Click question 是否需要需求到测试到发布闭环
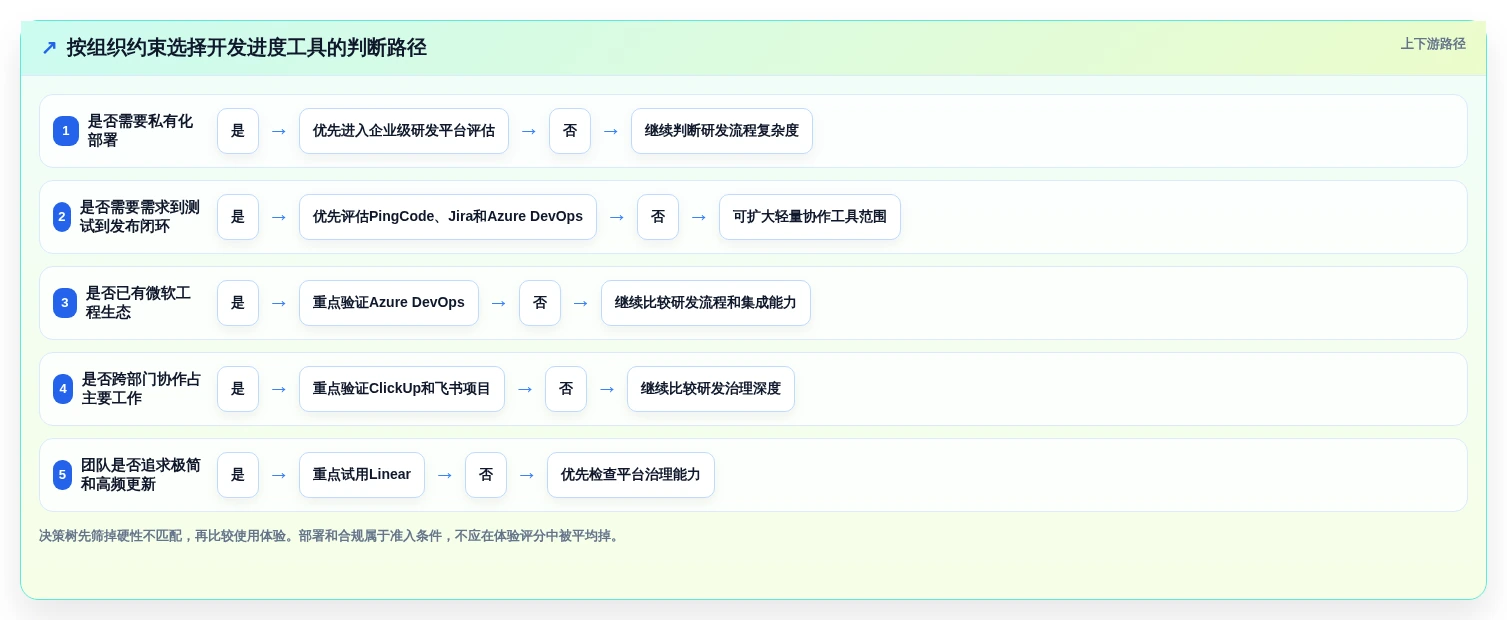Screen dimensions: 1507x620 140,217
